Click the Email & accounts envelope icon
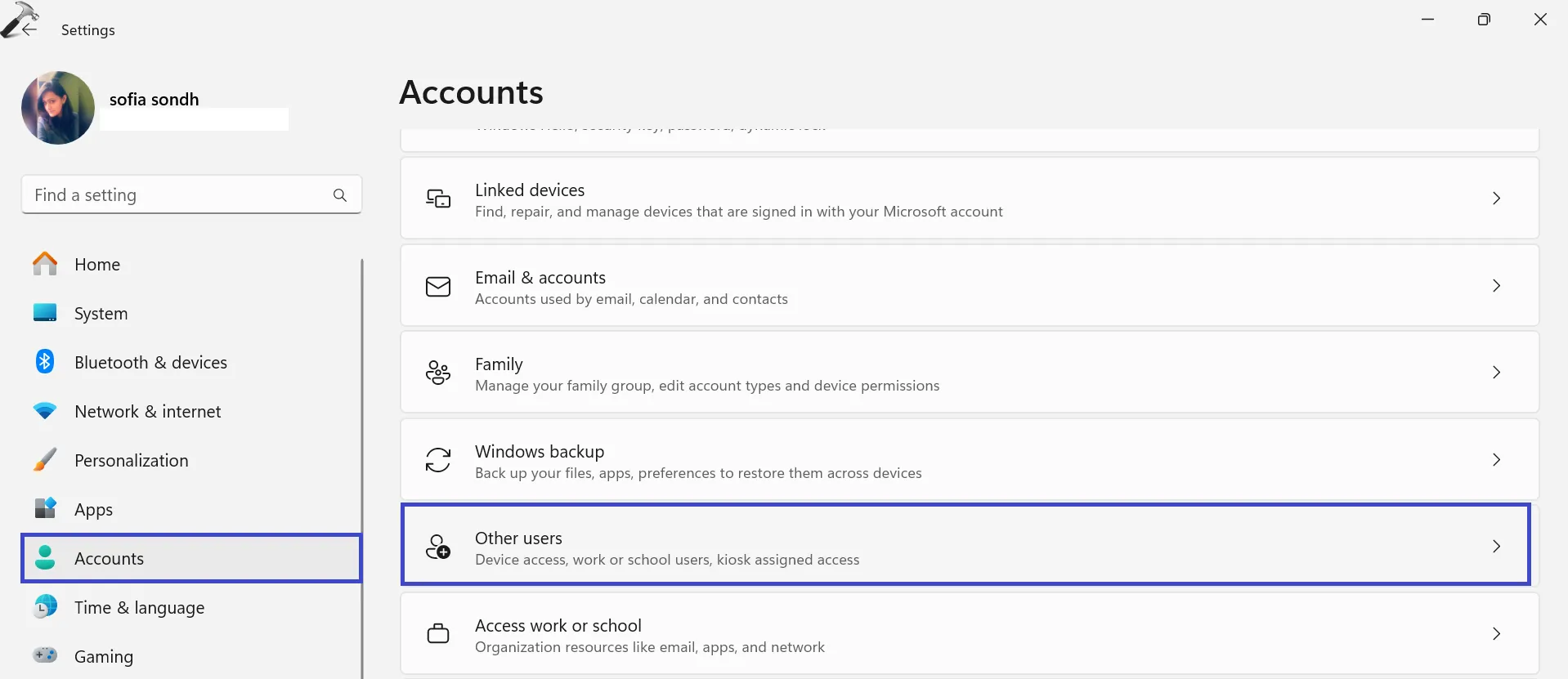 point(438,287)
